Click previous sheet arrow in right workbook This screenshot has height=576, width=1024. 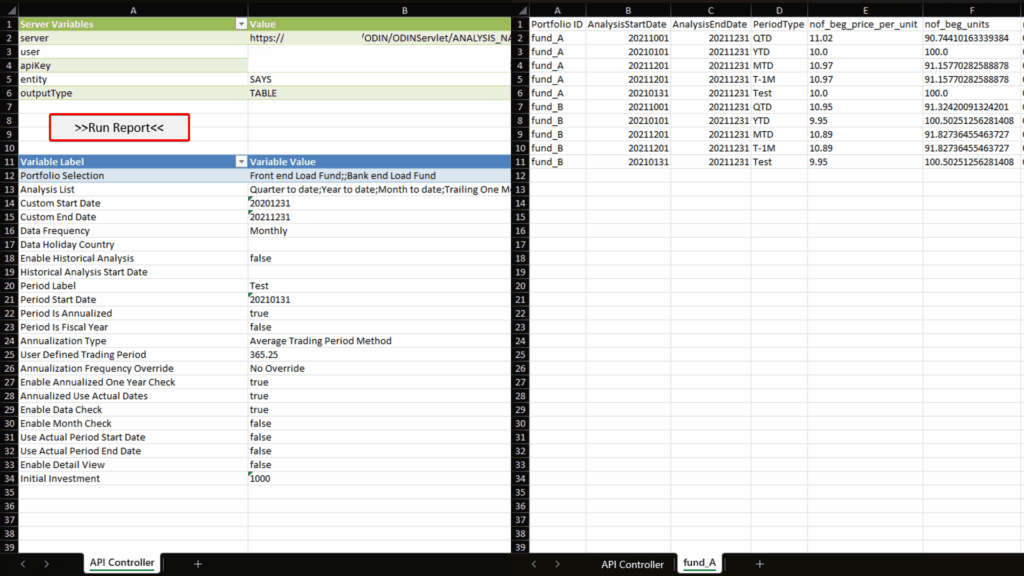pos(535,564)
